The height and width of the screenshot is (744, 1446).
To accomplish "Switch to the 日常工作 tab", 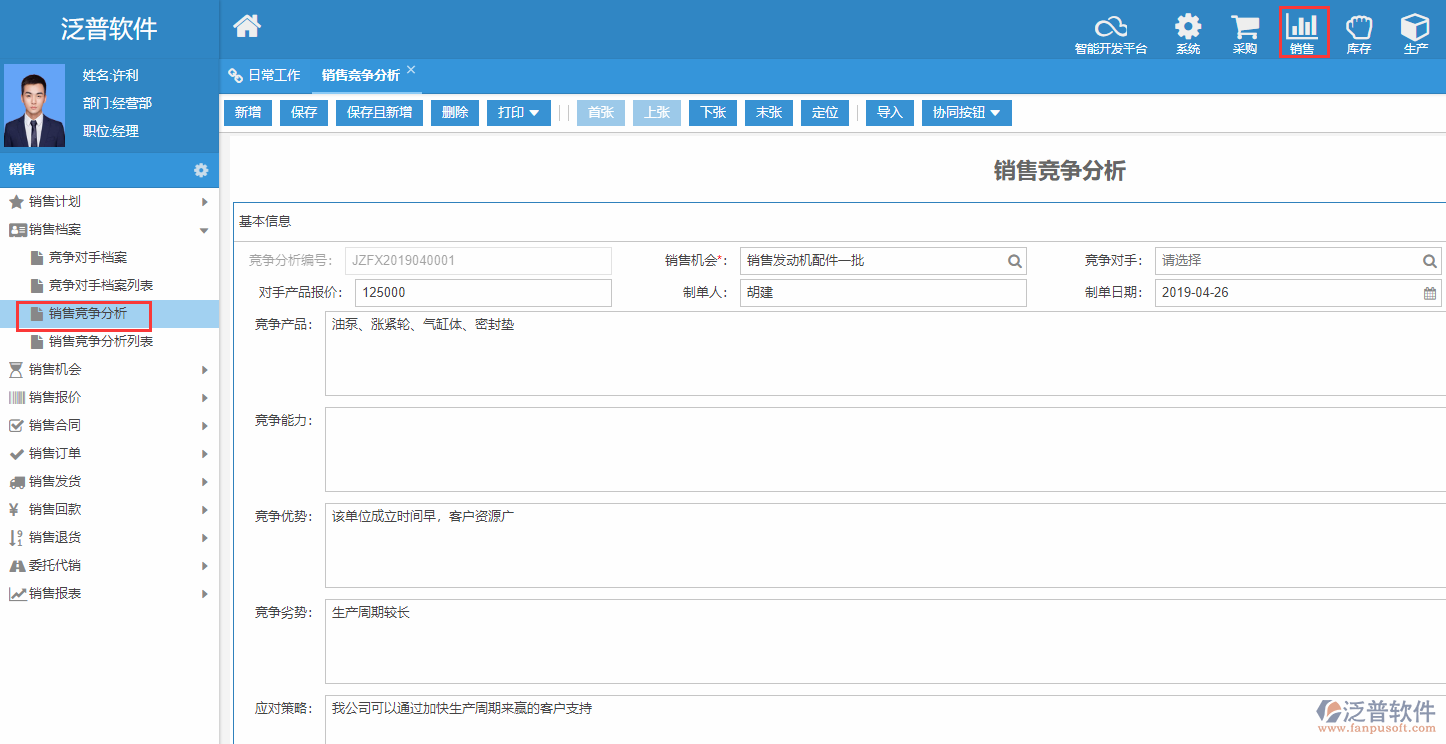I will [265, 75].
